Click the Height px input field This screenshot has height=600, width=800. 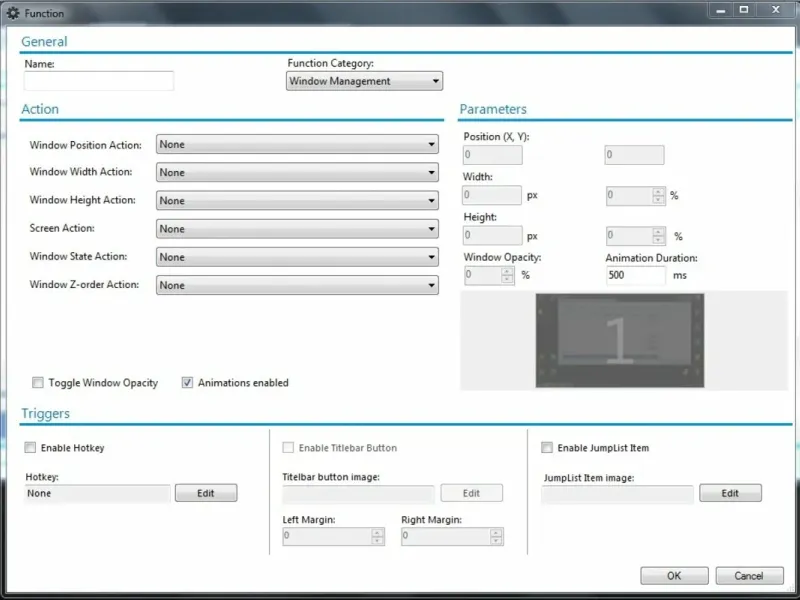point(492,235)
